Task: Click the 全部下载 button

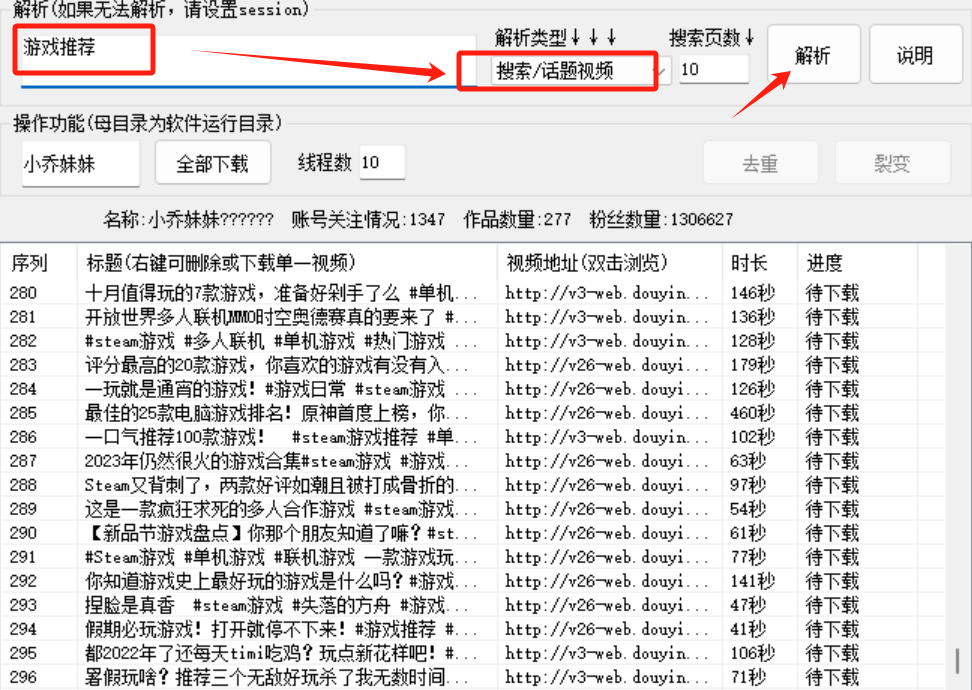Action: [213, 163]
